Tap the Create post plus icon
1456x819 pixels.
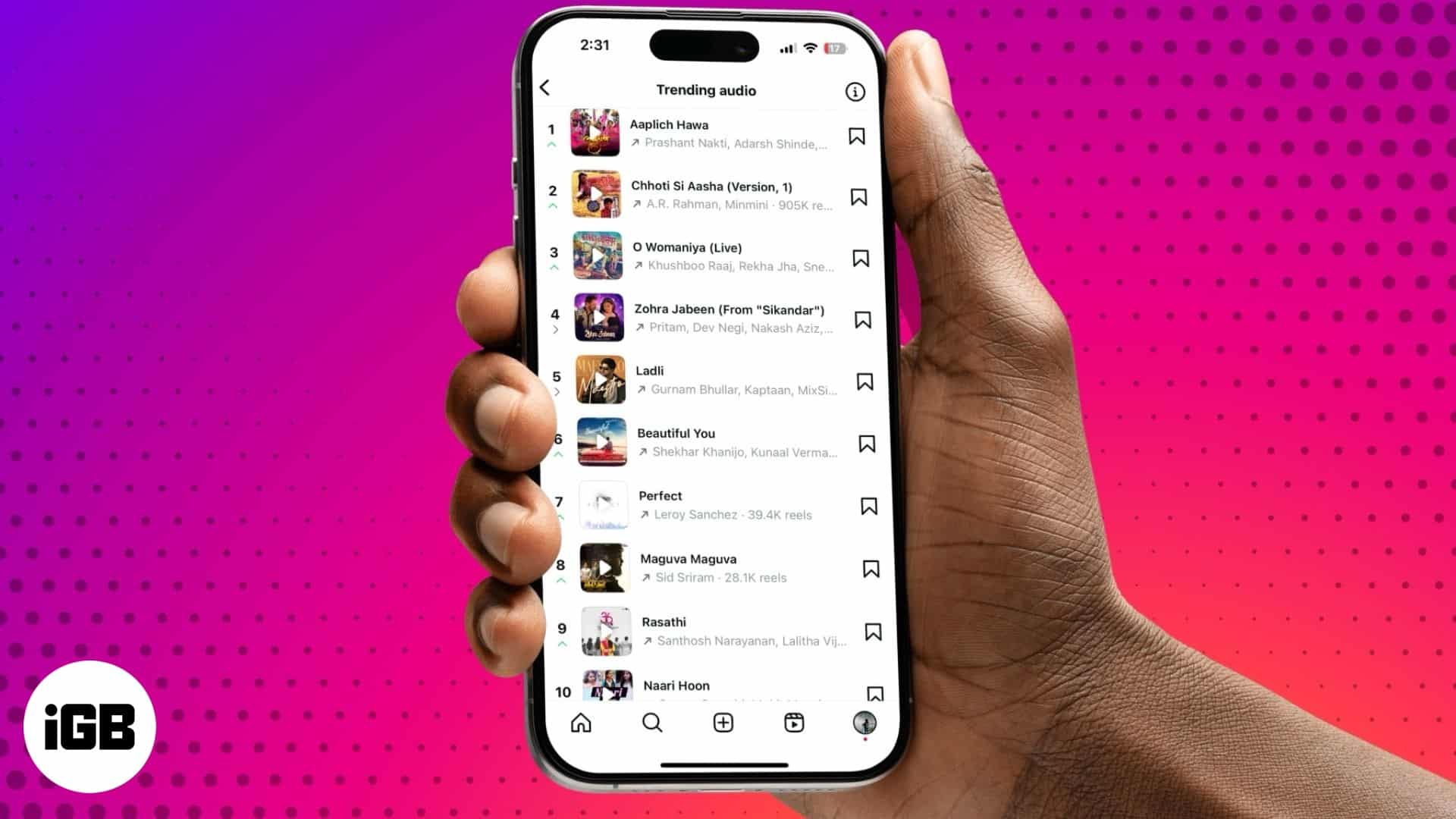coord(723,723)
